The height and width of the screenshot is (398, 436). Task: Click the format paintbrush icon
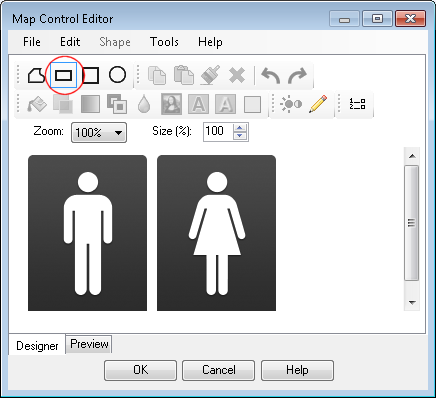pyautogui.click(x=210, y=75)
